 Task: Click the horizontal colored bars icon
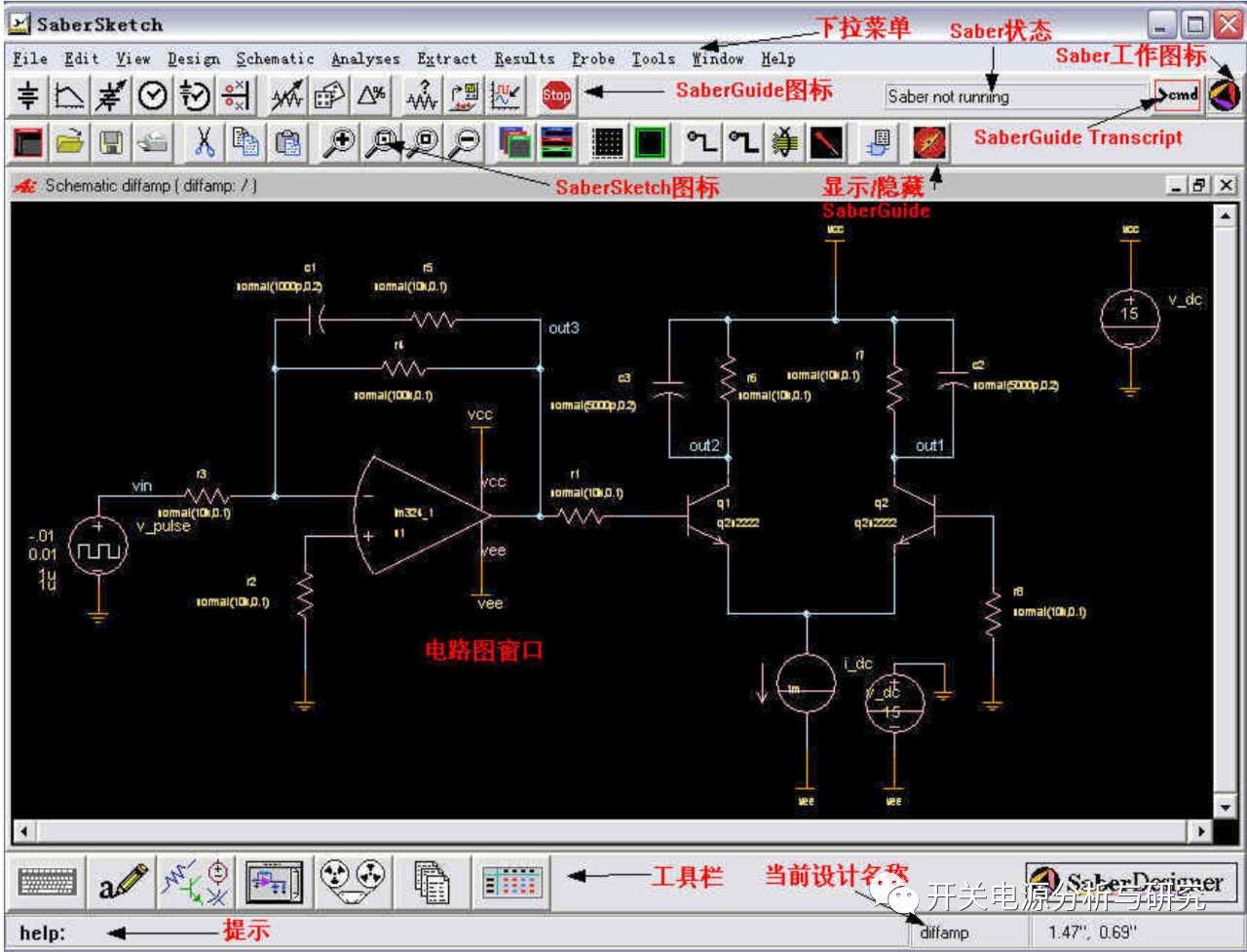pyautogui.click(x=557, y=143)
